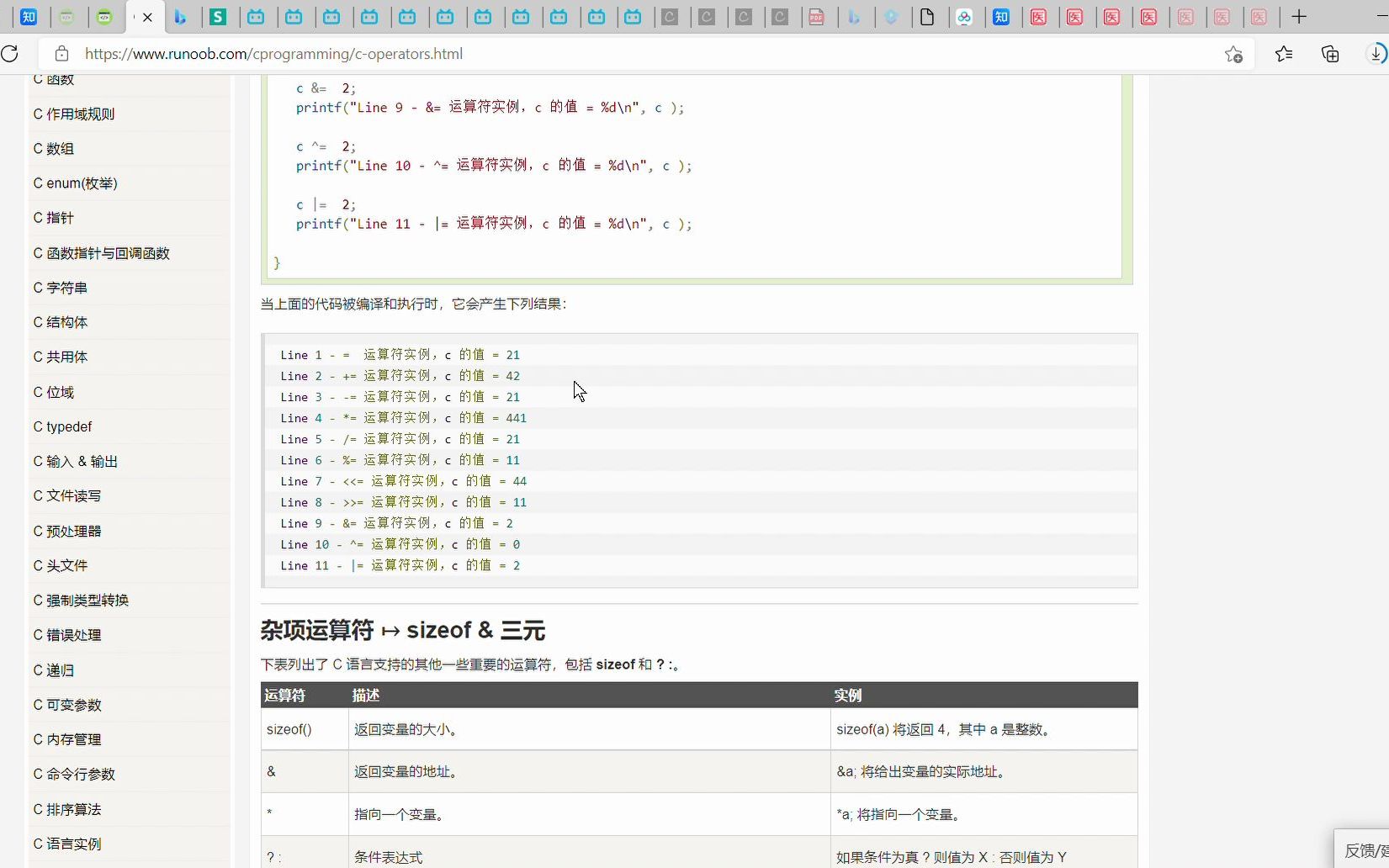Open a new tab with plus button
1389x868 pixels.
[1299, 17]
